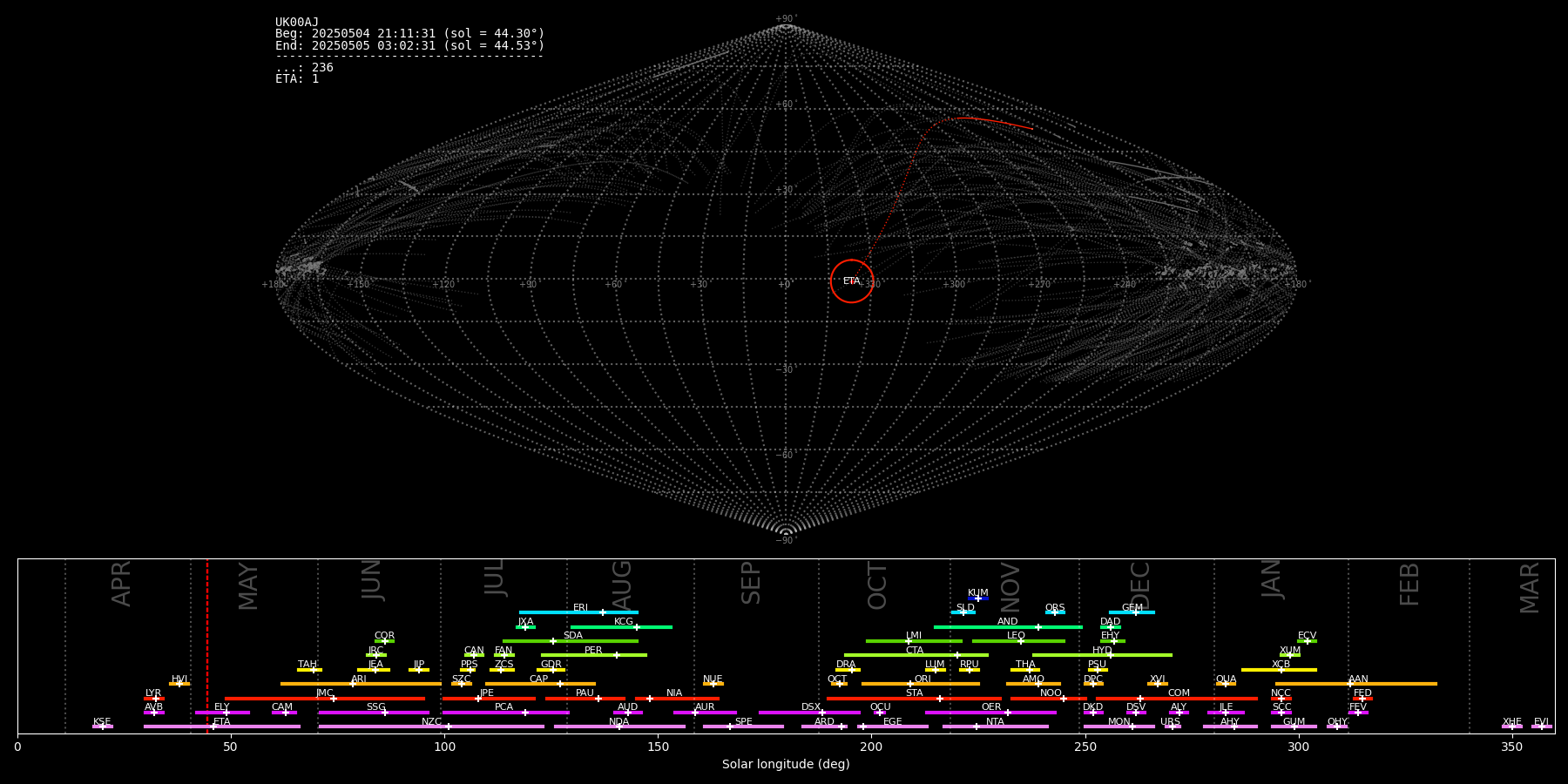
Task: Select the CAP orange shower bar
Action: tap(540, 684)
